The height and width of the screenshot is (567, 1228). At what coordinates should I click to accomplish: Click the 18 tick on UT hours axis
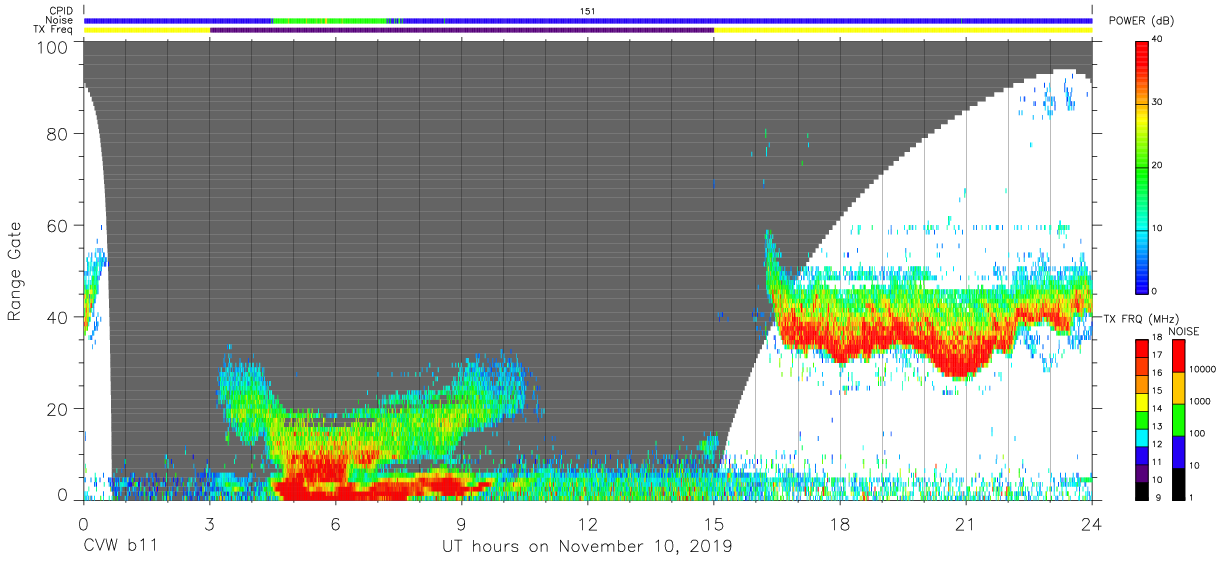click(x=840, y=523)
